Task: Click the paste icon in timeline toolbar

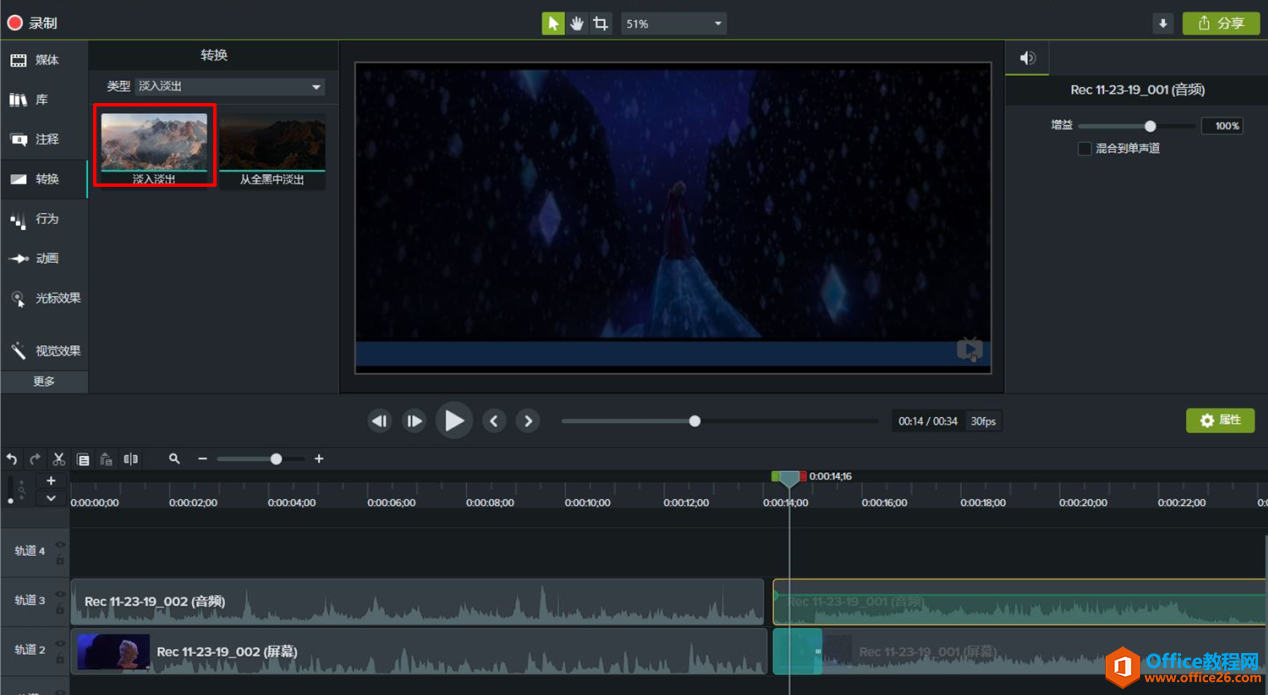Action: [x=106, y=459]
